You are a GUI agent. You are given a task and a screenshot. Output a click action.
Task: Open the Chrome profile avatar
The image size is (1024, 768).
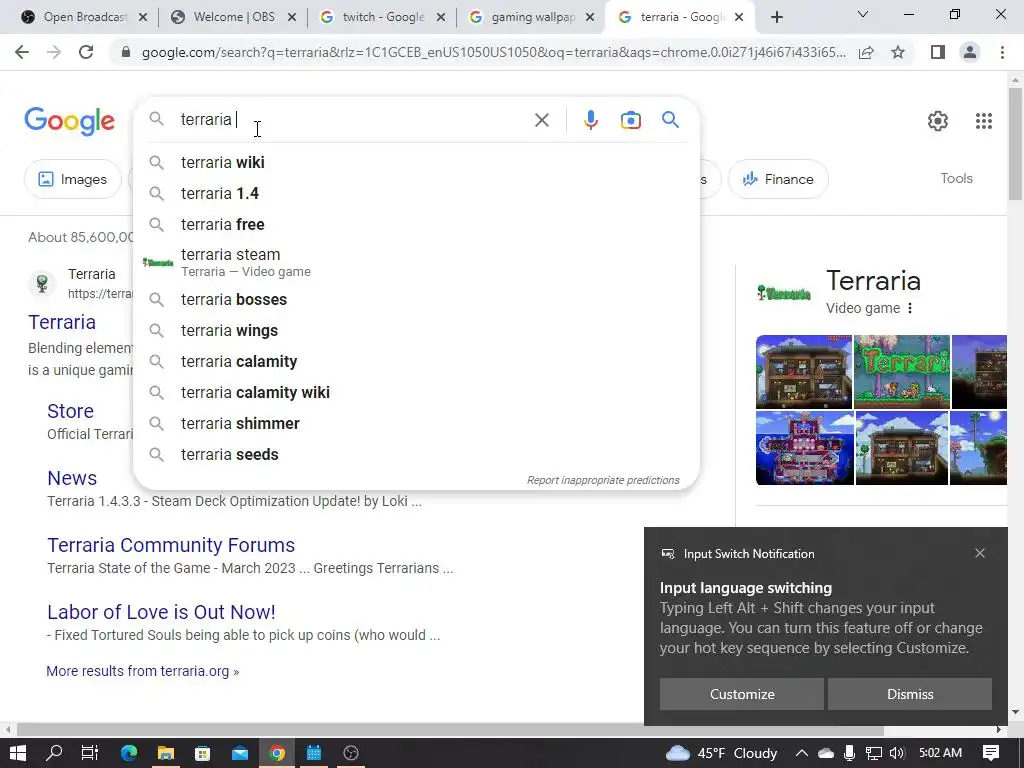tap(970, 52)
